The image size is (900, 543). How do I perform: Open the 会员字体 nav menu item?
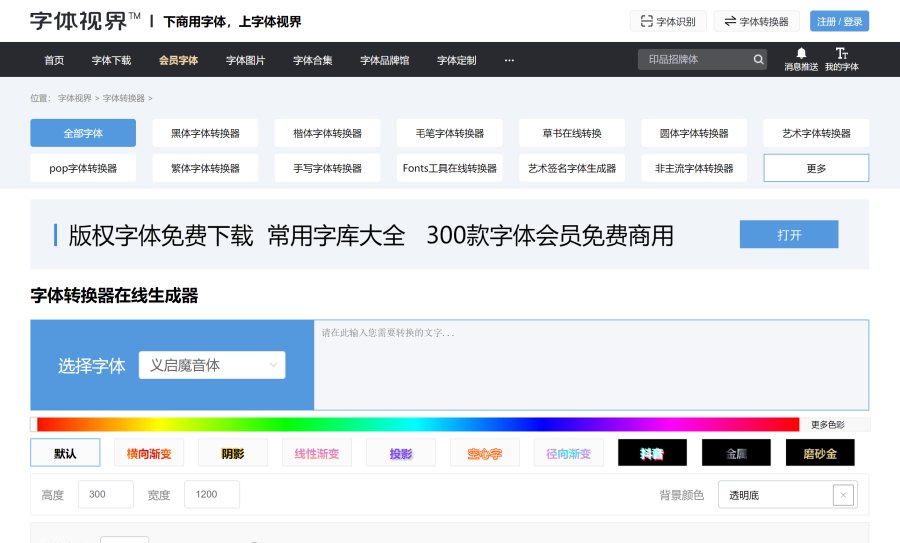(x=178, y=60)
